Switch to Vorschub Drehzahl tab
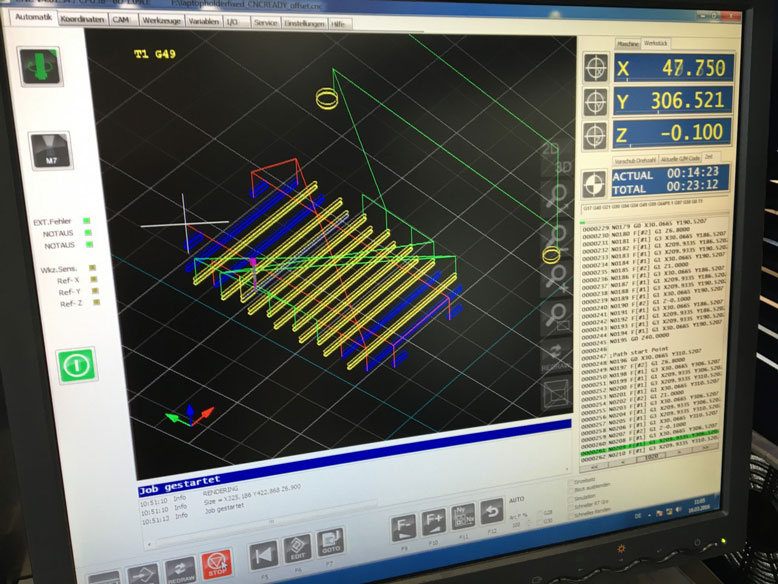The height and width of the screenshot is (584, 778). click(x=635, y=161)
